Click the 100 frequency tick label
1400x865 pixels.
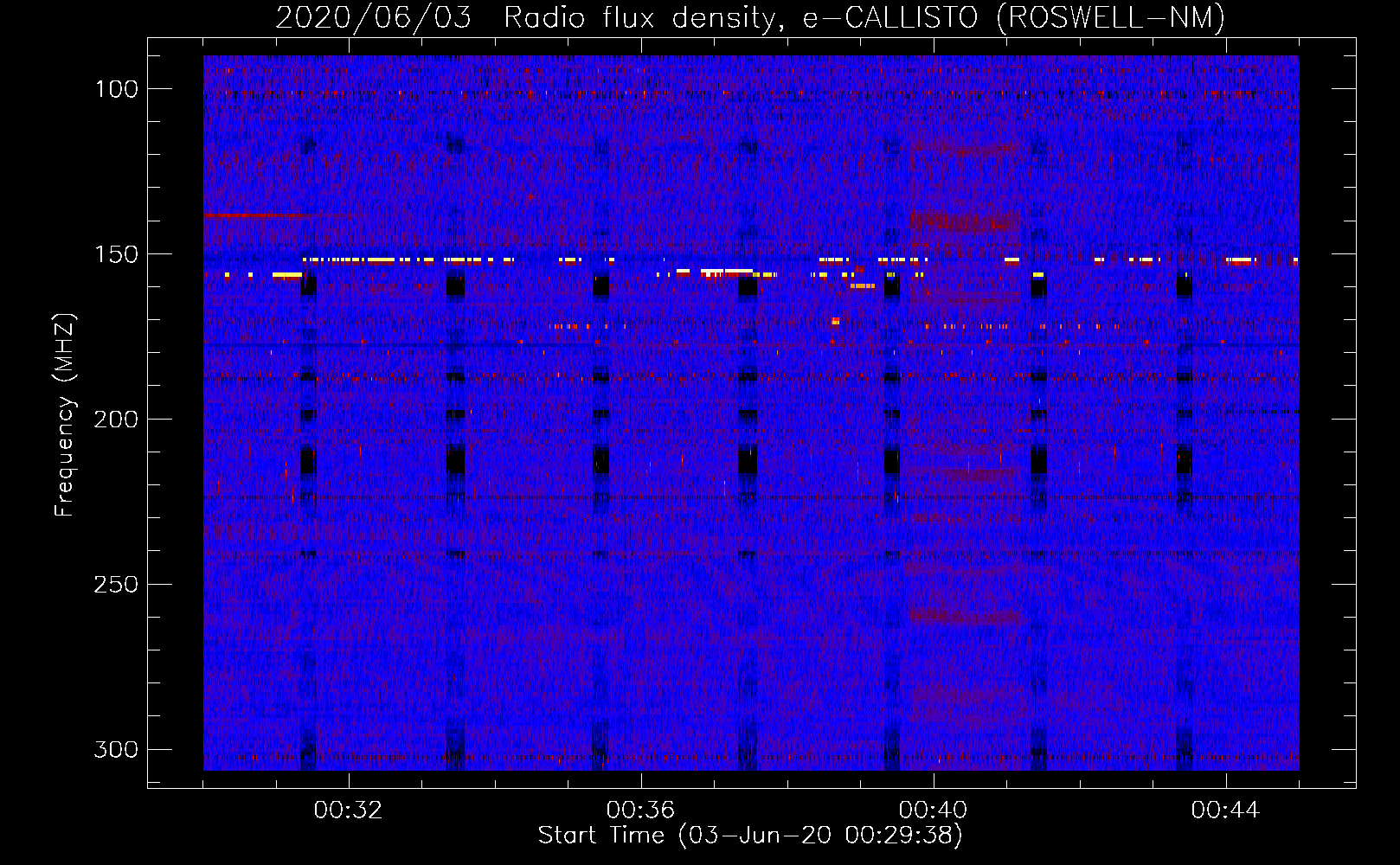117,89
